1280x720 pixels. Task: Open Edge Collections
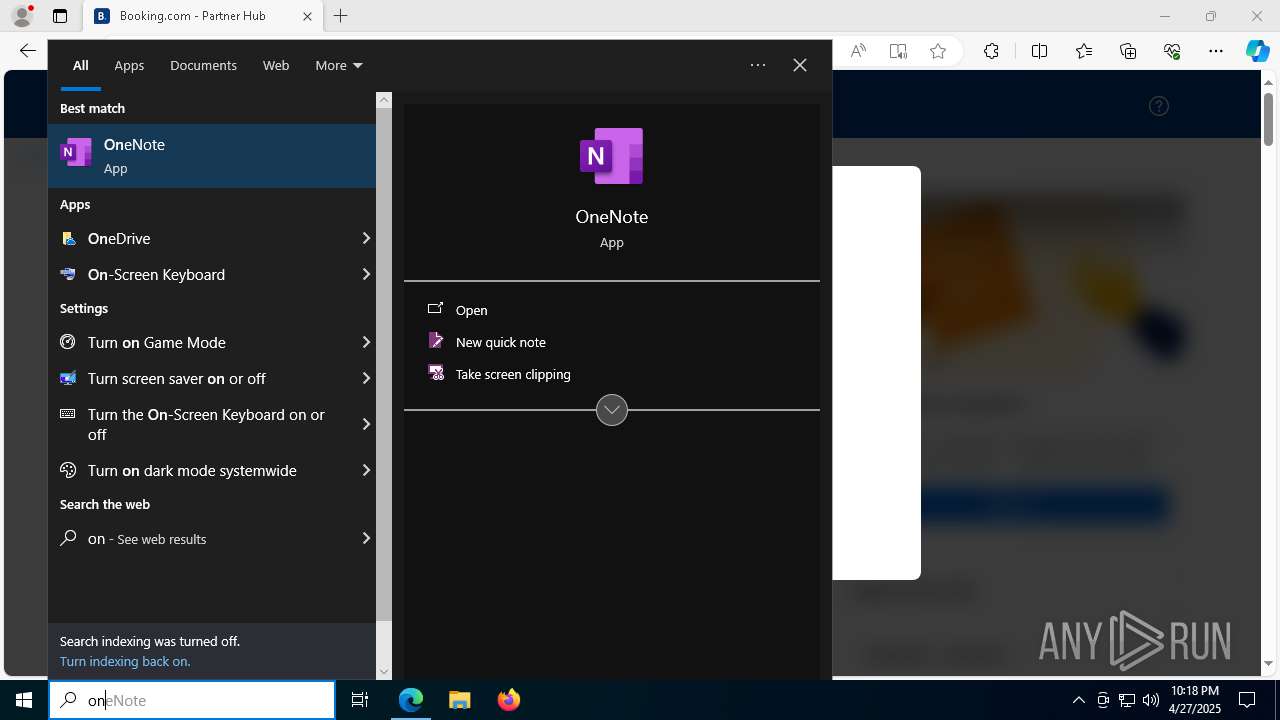pos(1128,51)
